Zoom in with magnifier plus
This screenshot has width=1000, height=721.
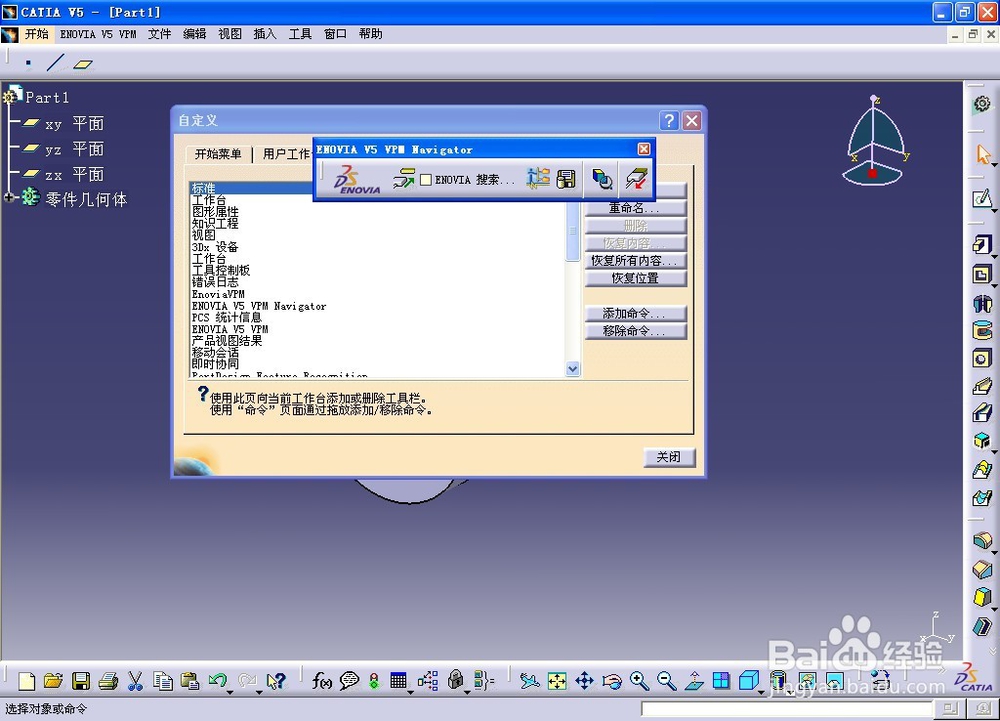pyautogui.click(x=639, y=681)
